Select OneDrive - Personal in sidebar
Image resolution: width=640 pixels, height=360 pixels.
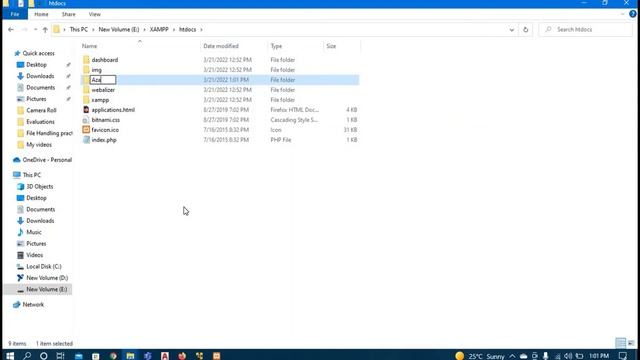(47, 160)
